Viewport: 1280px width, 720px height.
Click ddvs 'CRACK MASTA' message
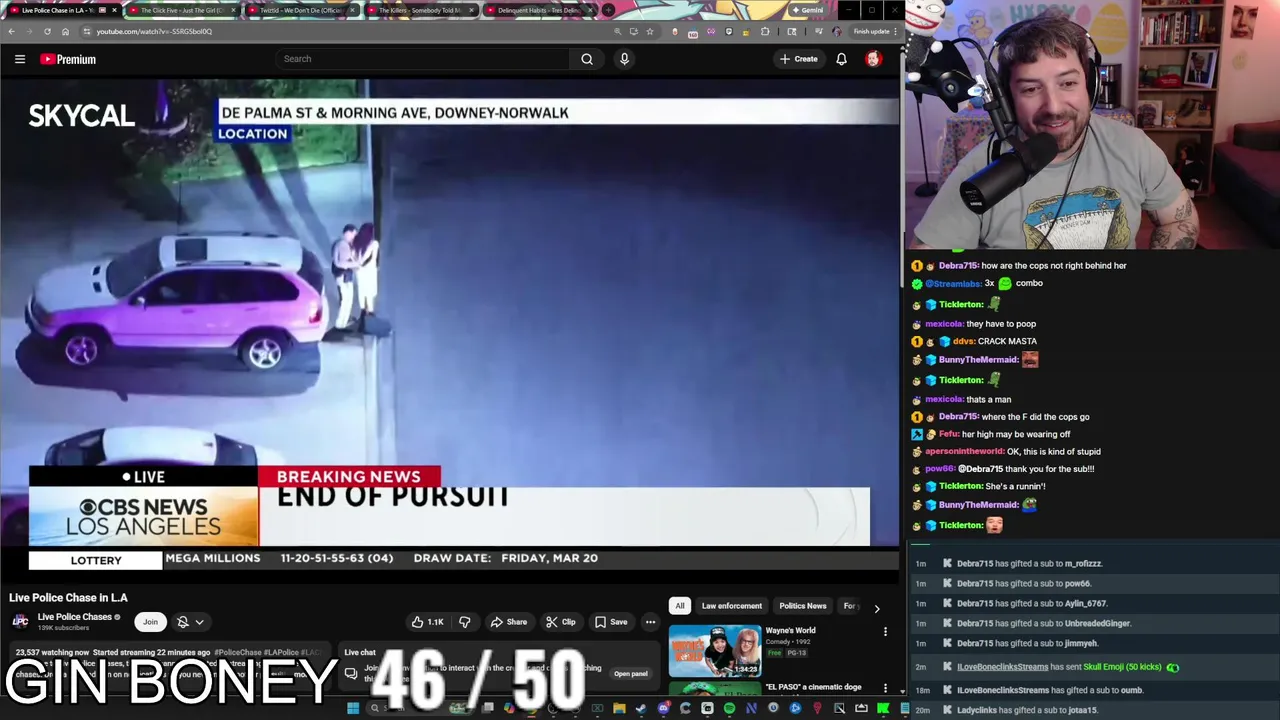974,341
